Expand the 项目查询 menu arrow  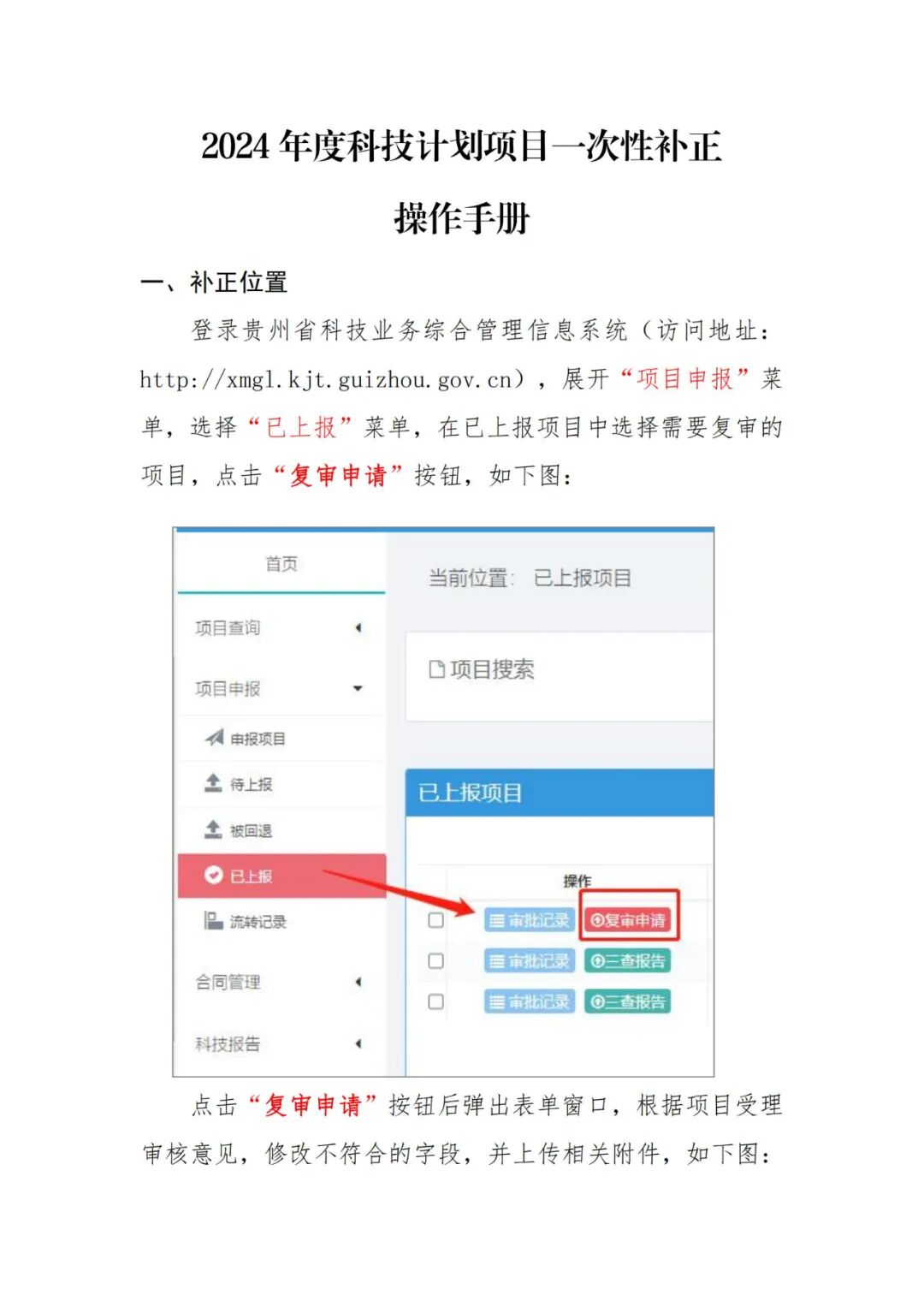click(x=358, y=627)
